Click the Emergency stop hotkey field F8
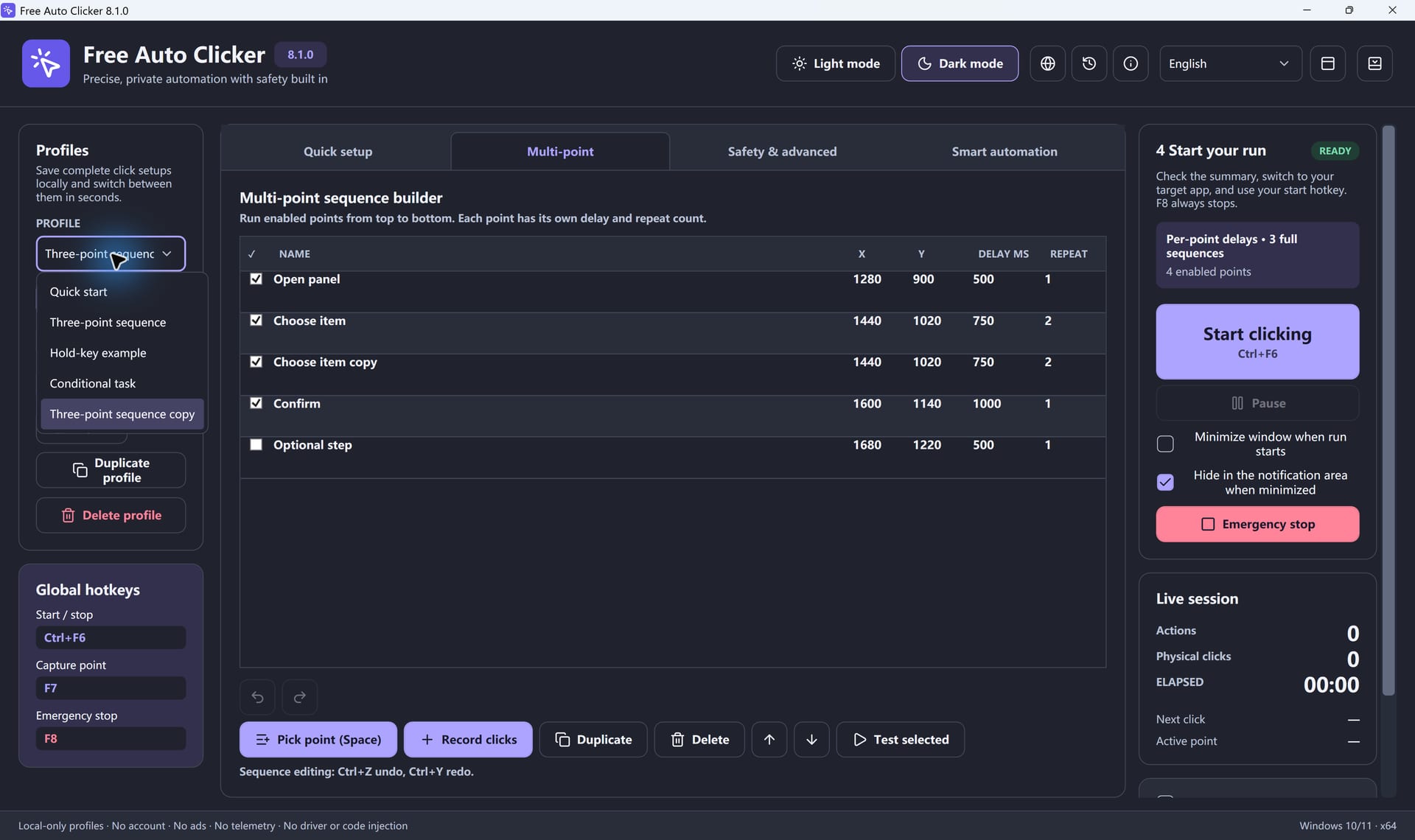This screenshot has height=840, width=1415. tap(111, 738)
